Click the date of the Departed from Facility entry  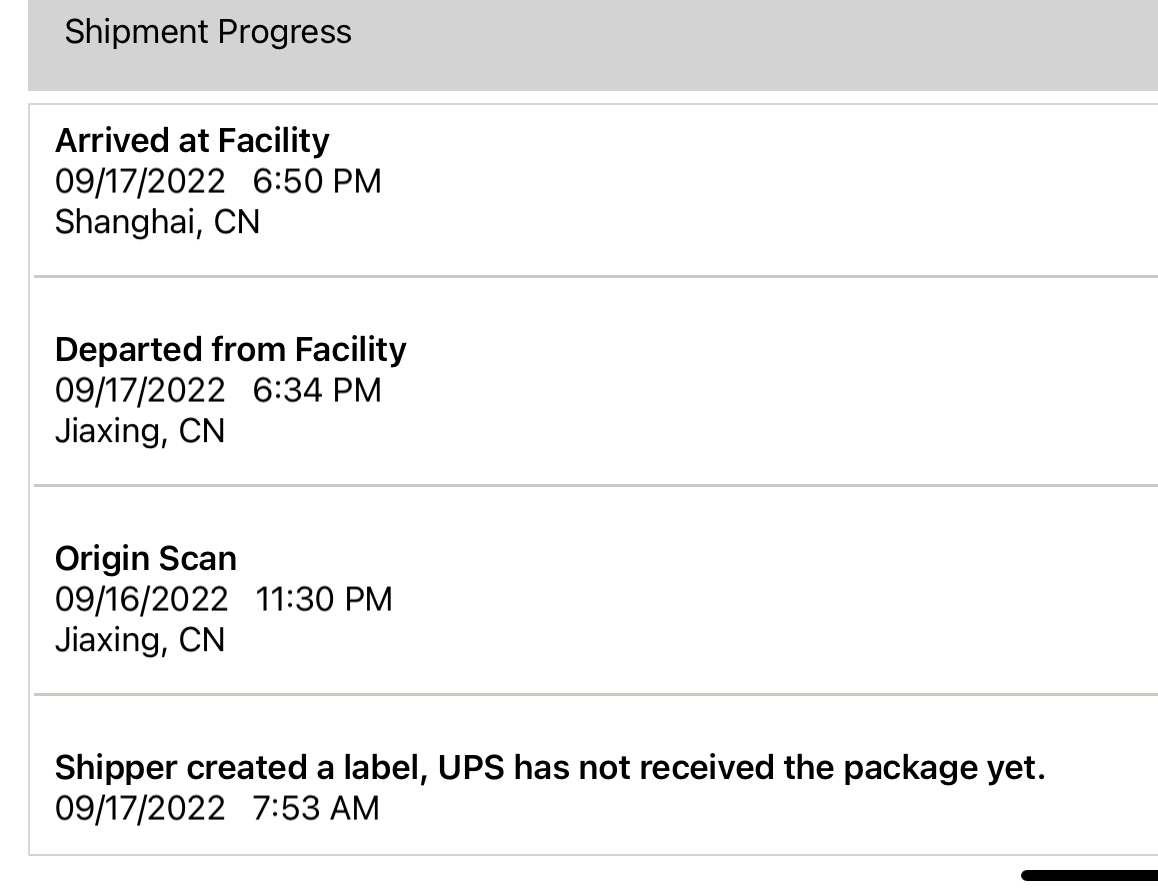[x=141, y=390]
